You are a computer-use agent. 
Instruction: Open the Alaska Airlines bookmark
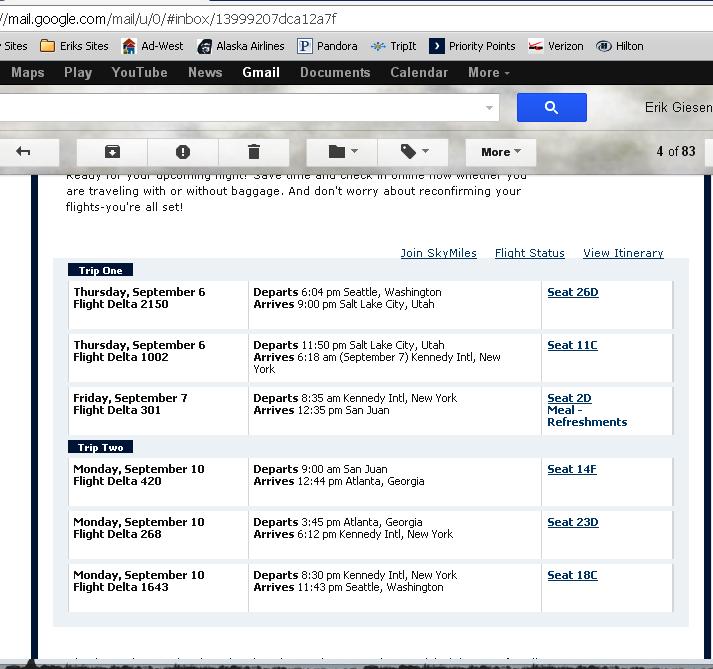pyautogui.click(x=241, y=46)
